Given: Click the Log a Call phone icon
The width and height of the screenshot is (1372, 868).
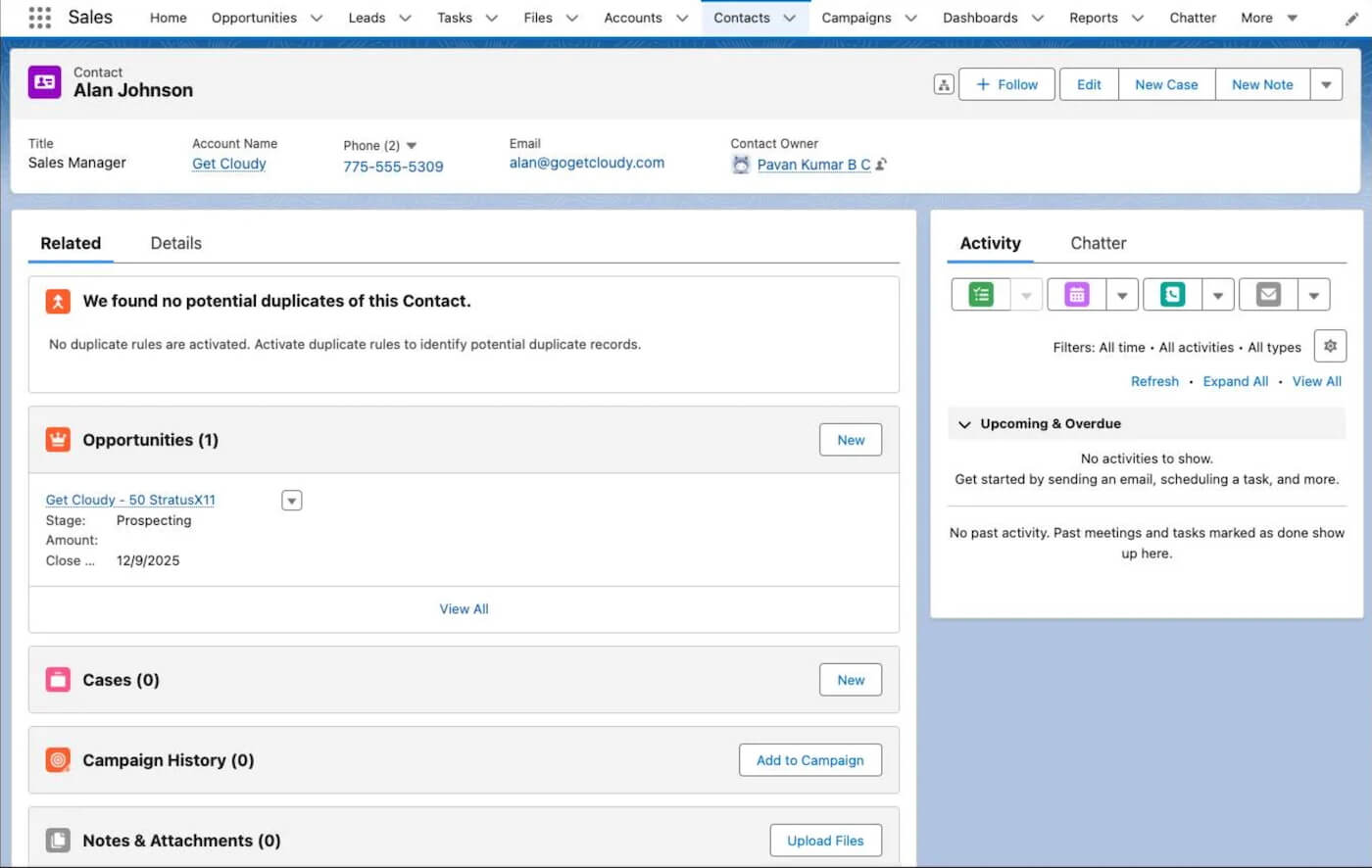Looking at the screenshot, I should pos(1172,294).
